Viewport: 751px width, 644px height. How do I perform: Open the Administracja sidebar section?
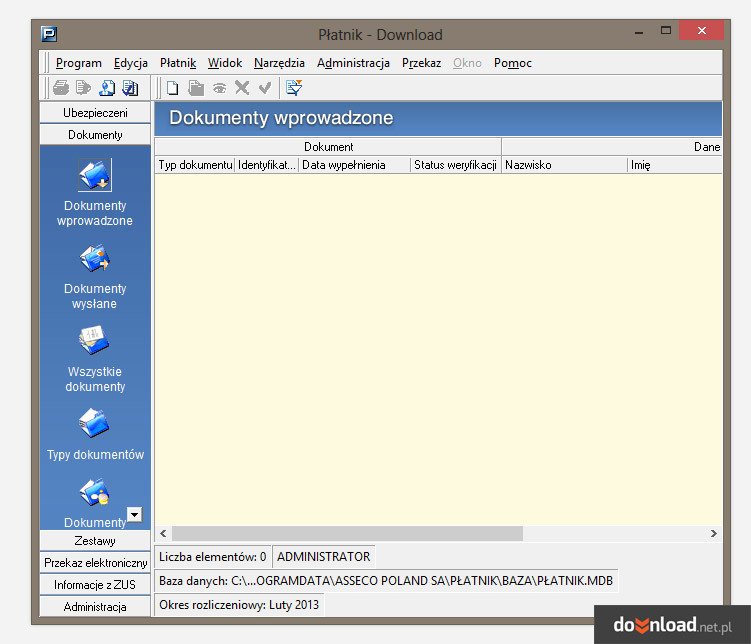pos(95,607)
